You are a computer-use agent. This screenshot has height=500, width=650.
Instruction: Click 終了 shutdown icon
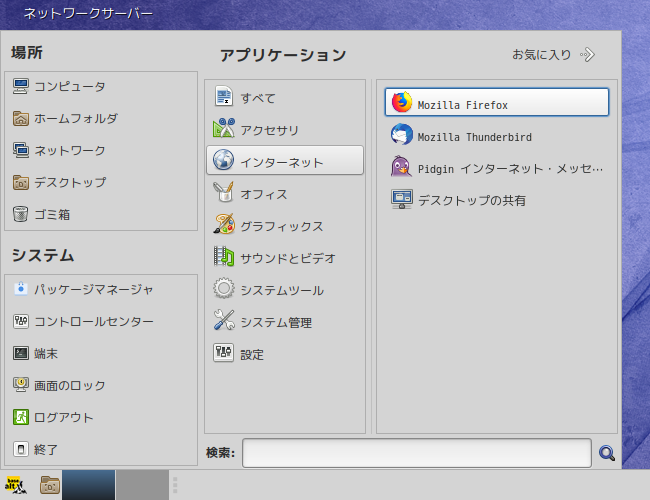21,449
